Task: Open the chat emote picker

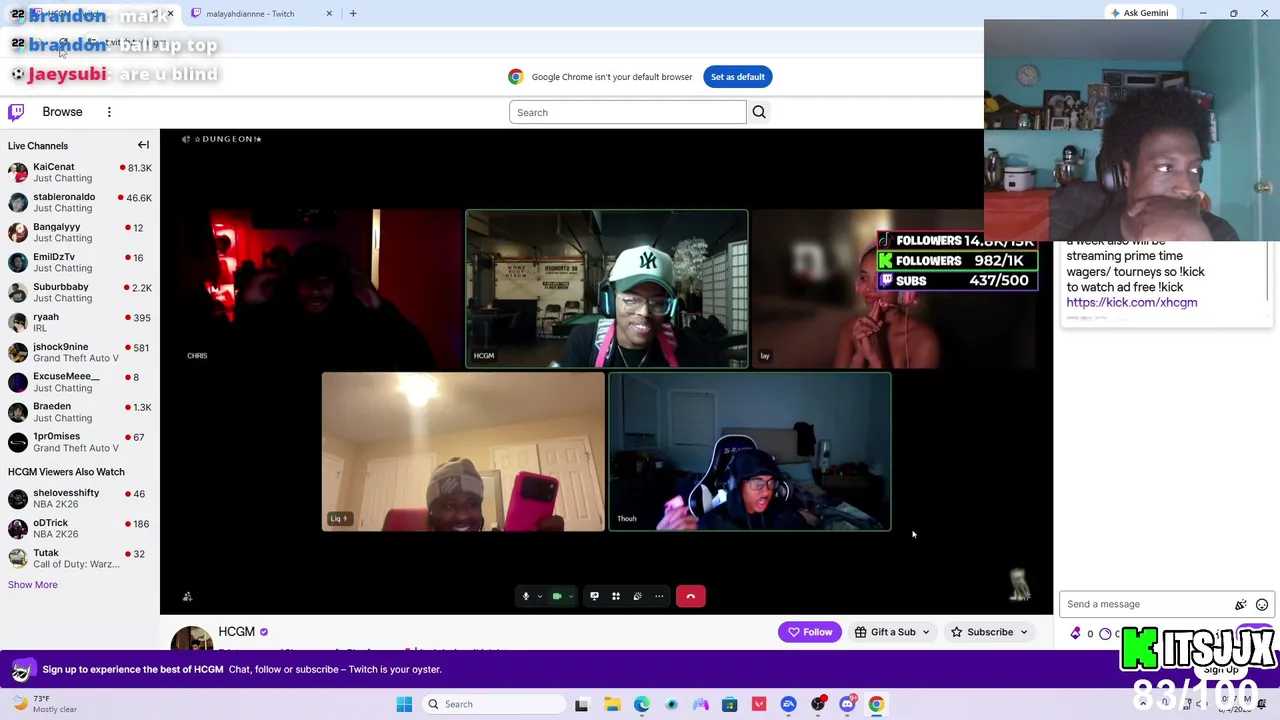Action: [1262, 604]
